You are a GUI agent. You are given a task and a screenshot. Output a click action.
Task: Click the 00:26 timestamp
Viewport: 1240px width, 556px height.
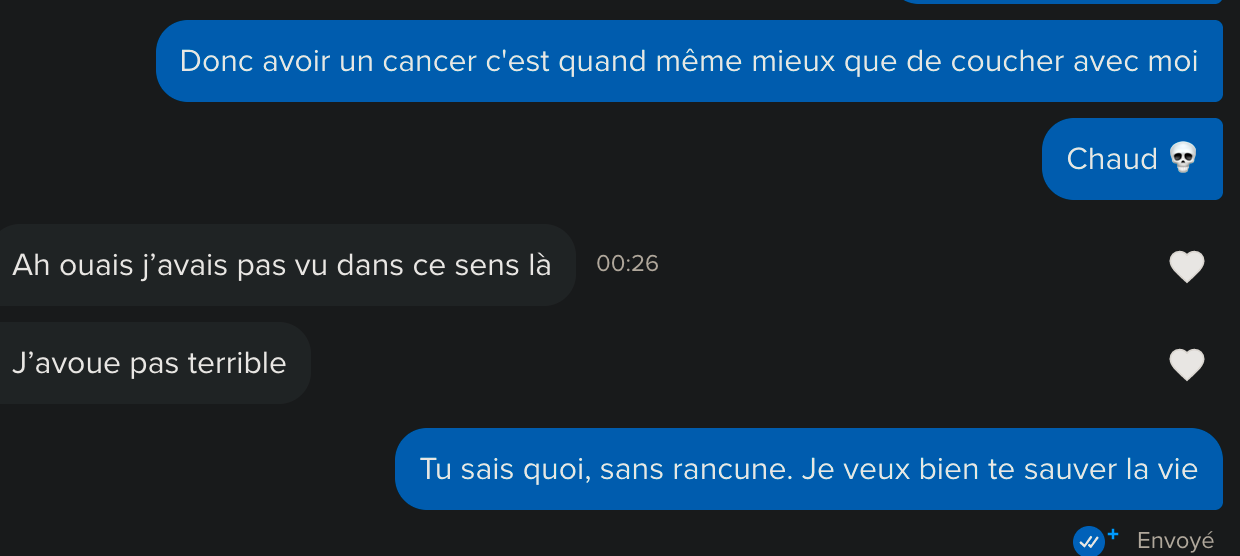627,264
